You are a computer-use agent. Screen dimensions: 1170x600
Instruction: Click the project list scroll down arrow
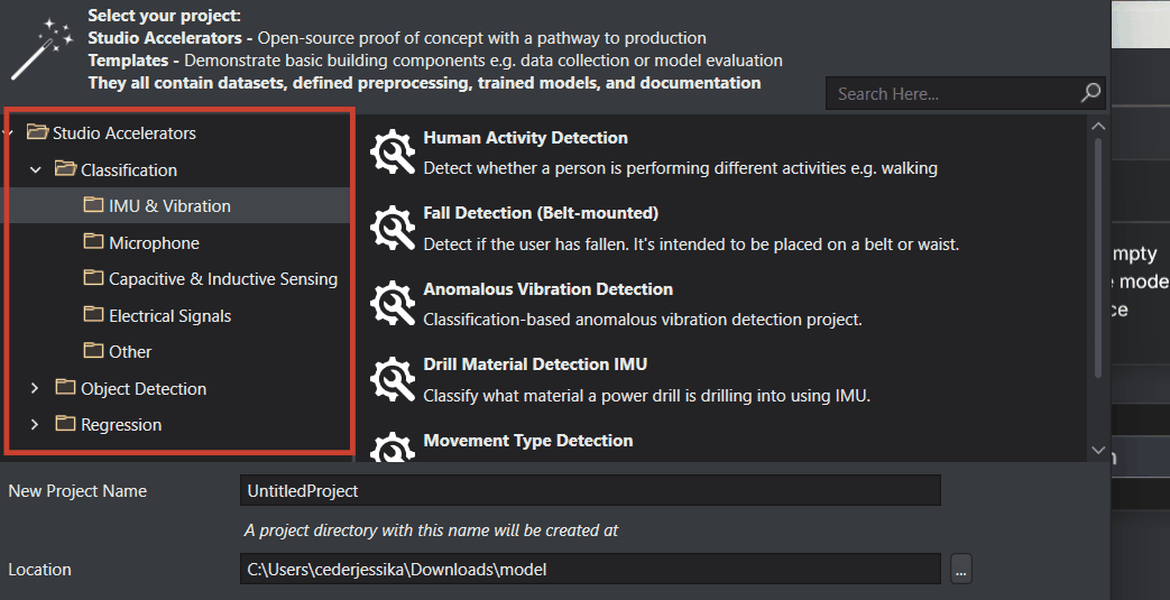[1098, 450]
